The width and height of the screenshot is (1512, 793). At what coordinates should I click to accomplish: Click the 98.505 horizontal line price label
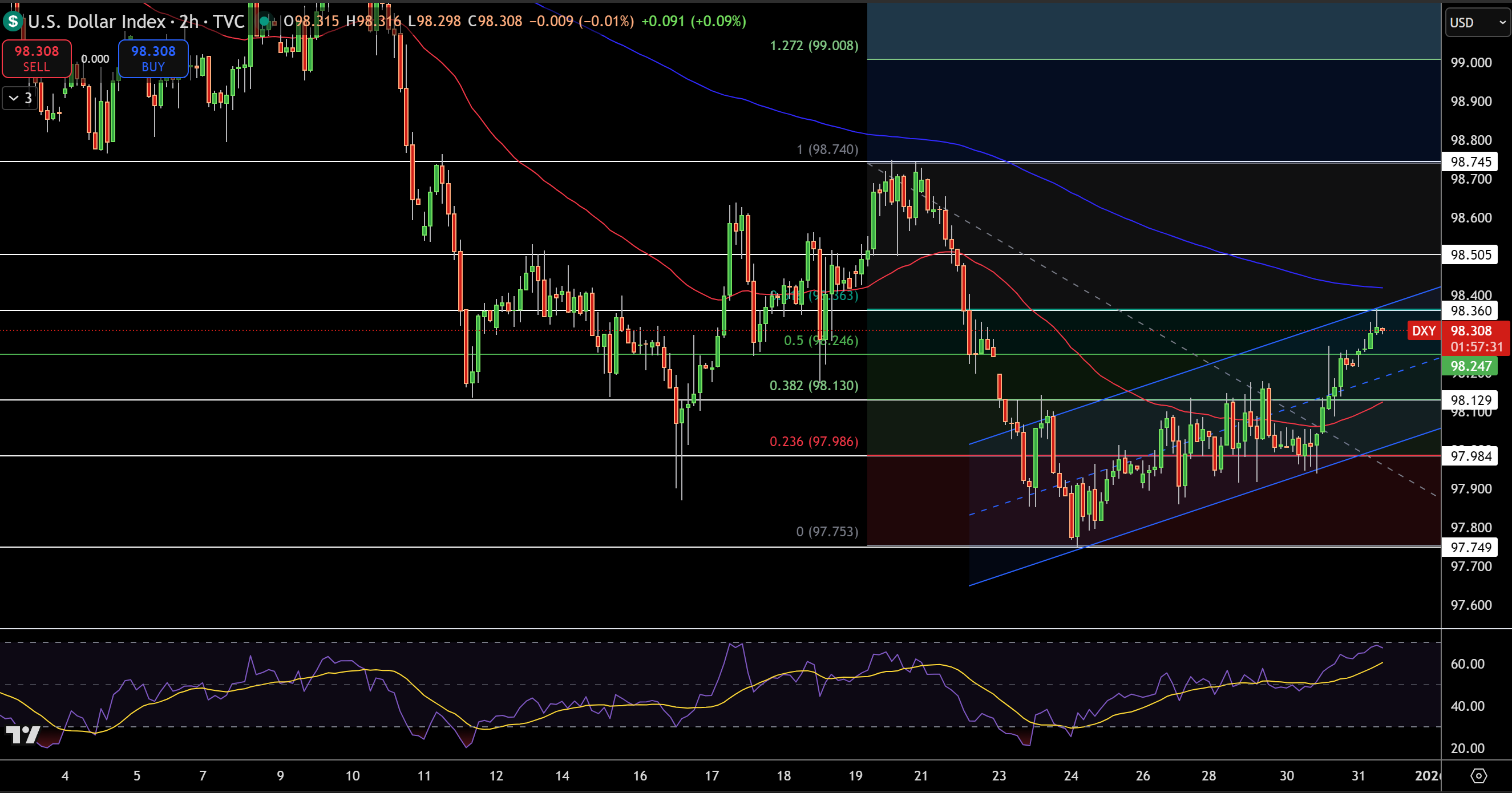[1470, 254]
